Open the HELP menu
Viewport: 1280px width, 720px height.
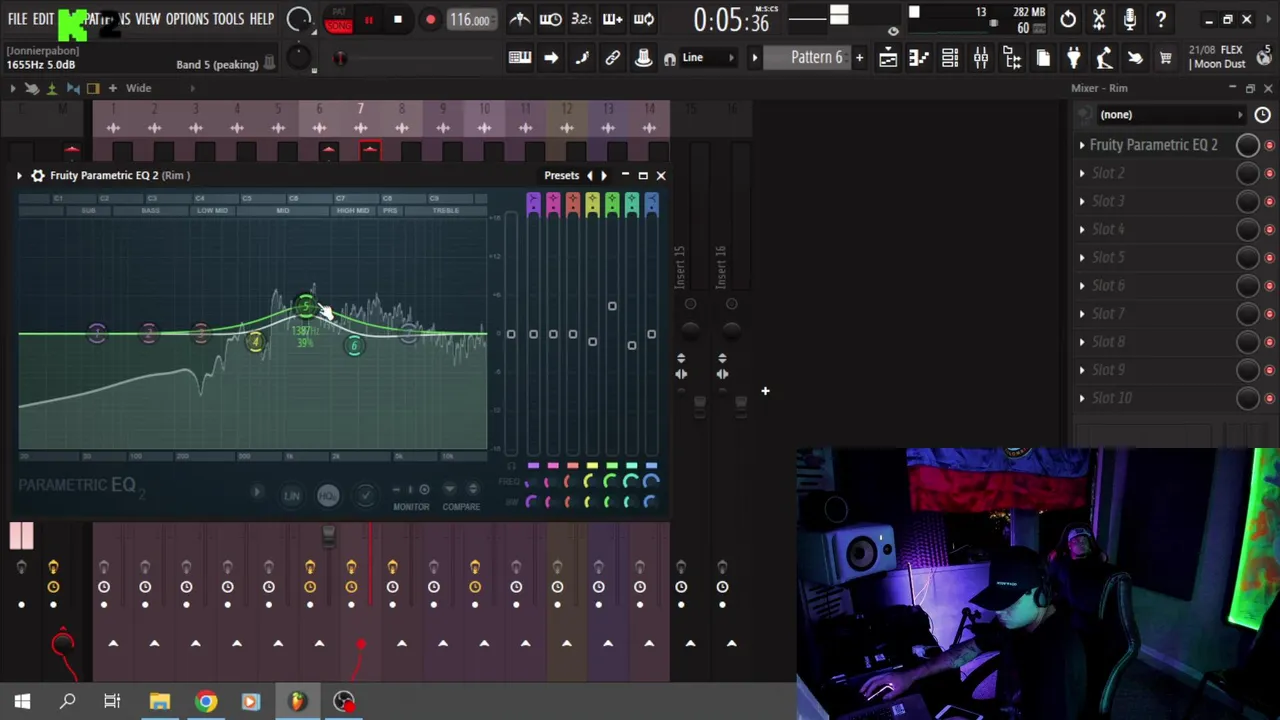click(262, 19)
